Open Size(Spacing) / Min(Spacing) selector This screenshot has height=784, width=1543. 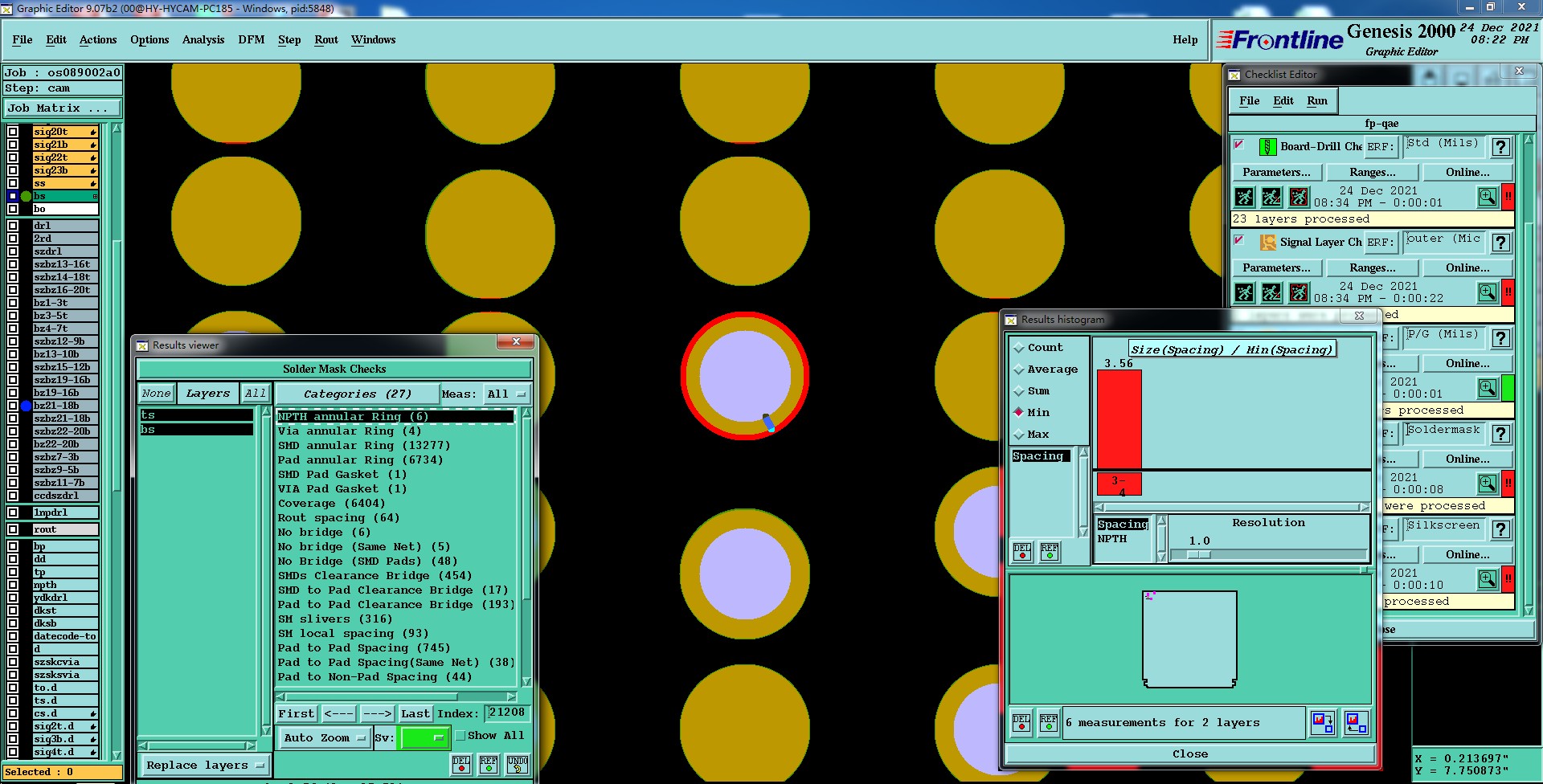[x=1232, y=349]
